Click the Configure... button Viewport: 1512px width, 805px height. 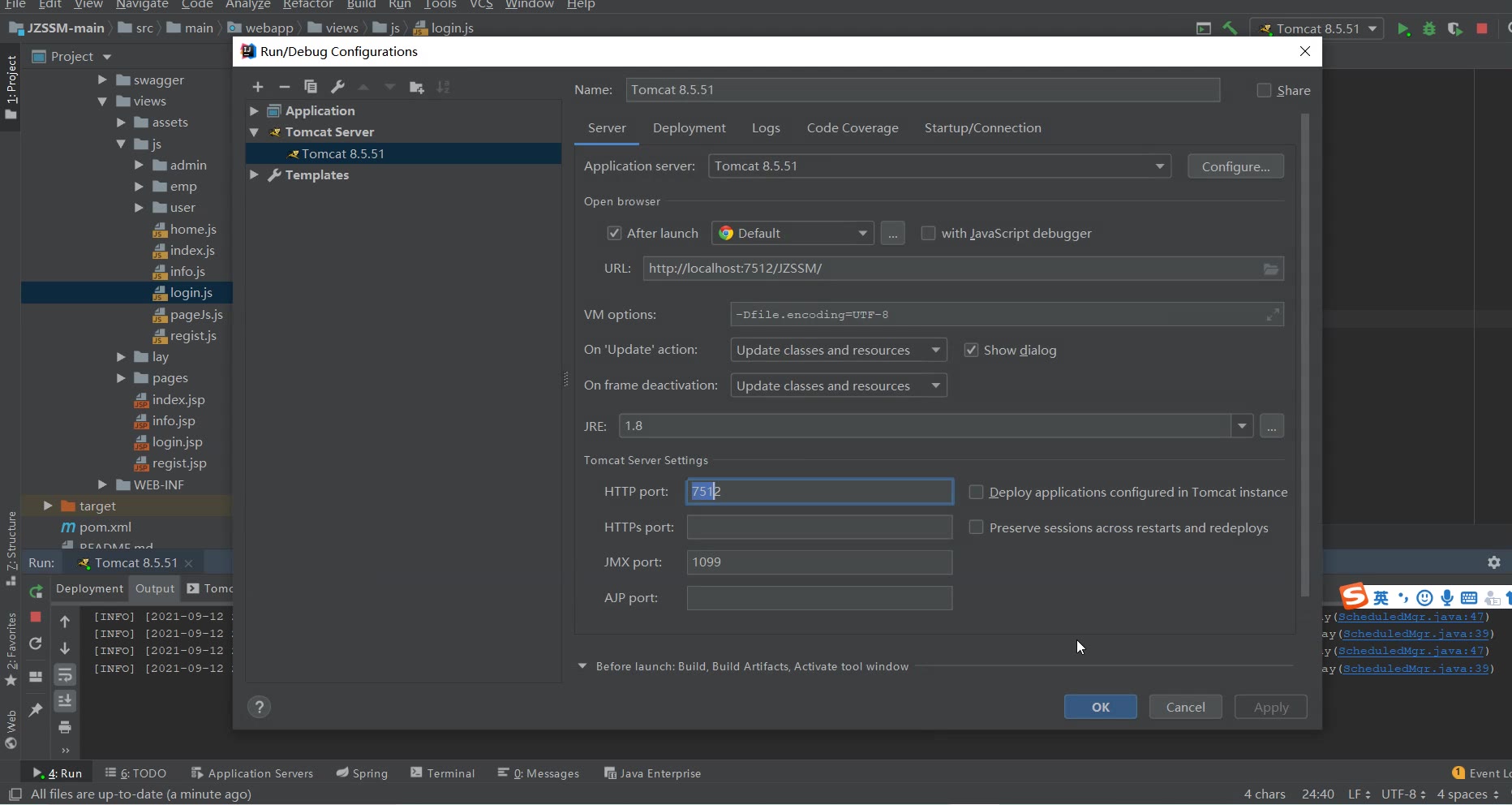click(x=1235, y=166)
